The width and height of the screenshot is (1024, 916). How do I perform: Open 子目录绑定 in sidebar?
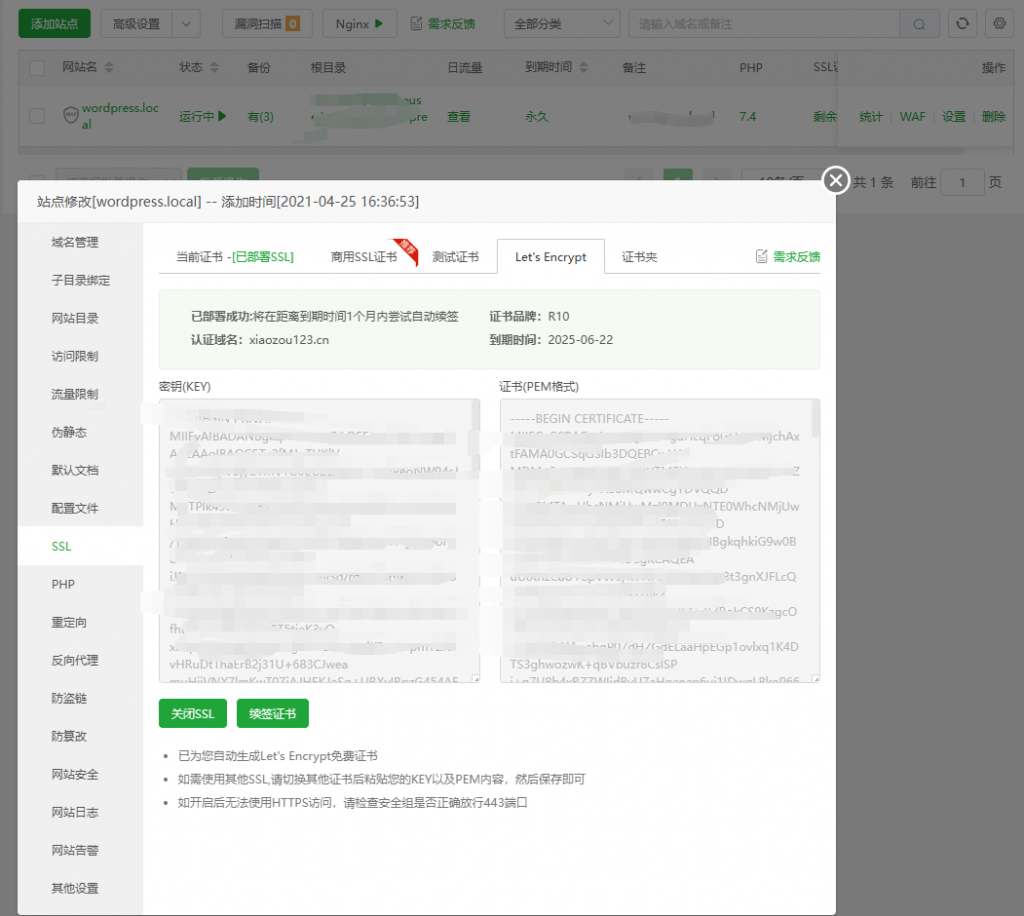[x=80, y=280]
